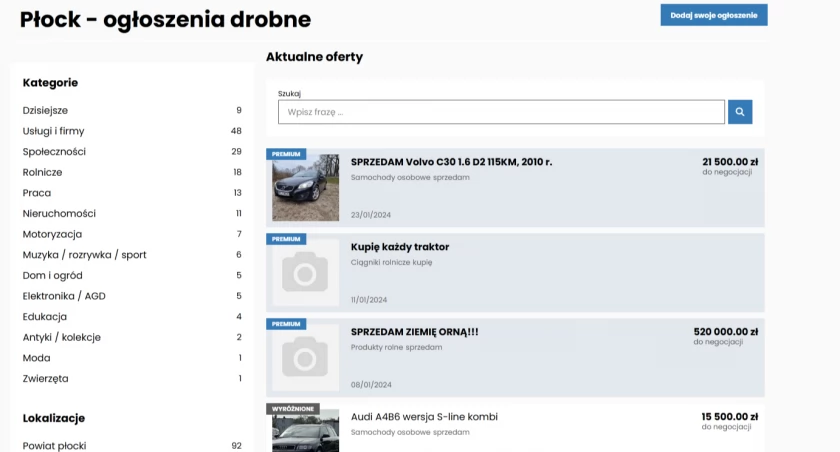Screen dimensions: 840x452
Task: Click the camera placeholder for ZIEMIĘ ORNĄ listing
Action: click(x=305, y=358)
